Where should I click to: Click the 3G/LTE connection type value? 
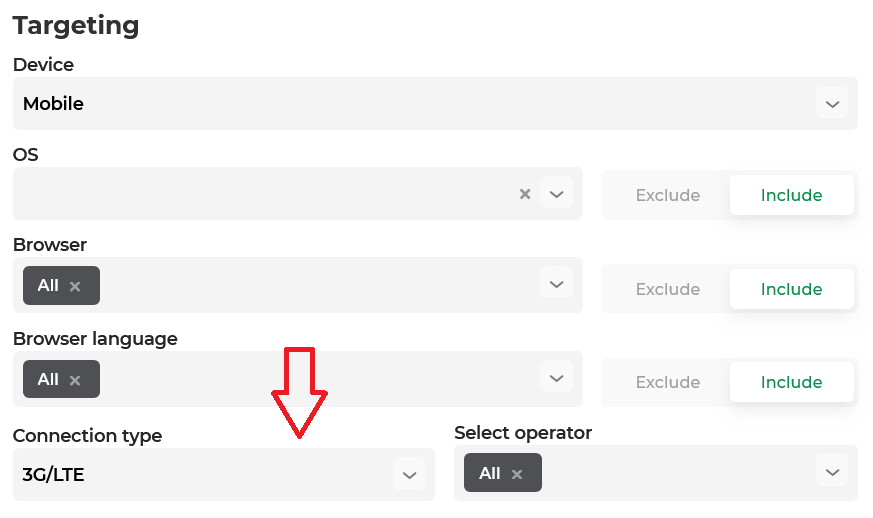point(53,475)
